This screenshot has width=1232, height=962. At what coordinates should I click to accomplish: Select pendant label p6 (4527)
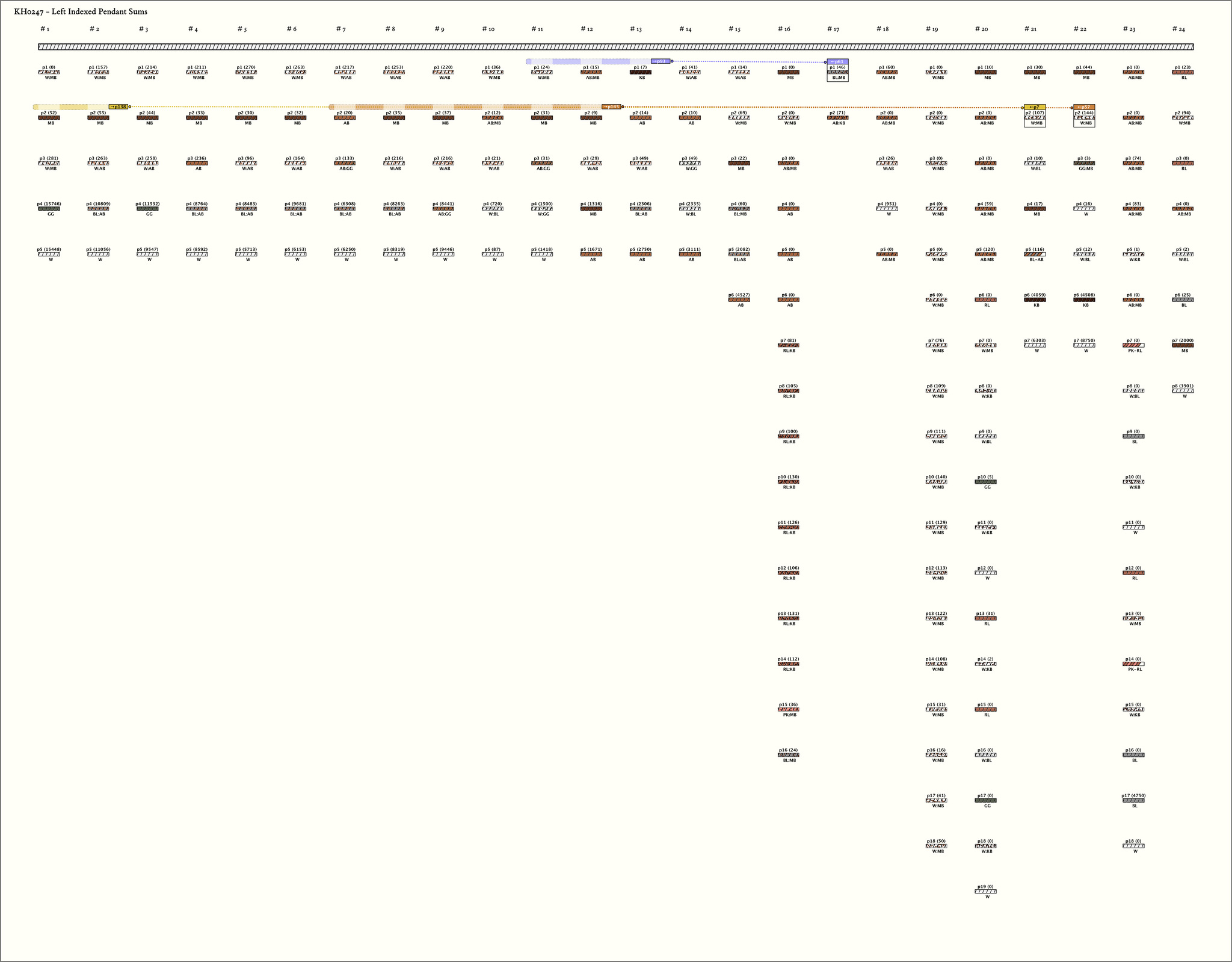click(739, 295)
